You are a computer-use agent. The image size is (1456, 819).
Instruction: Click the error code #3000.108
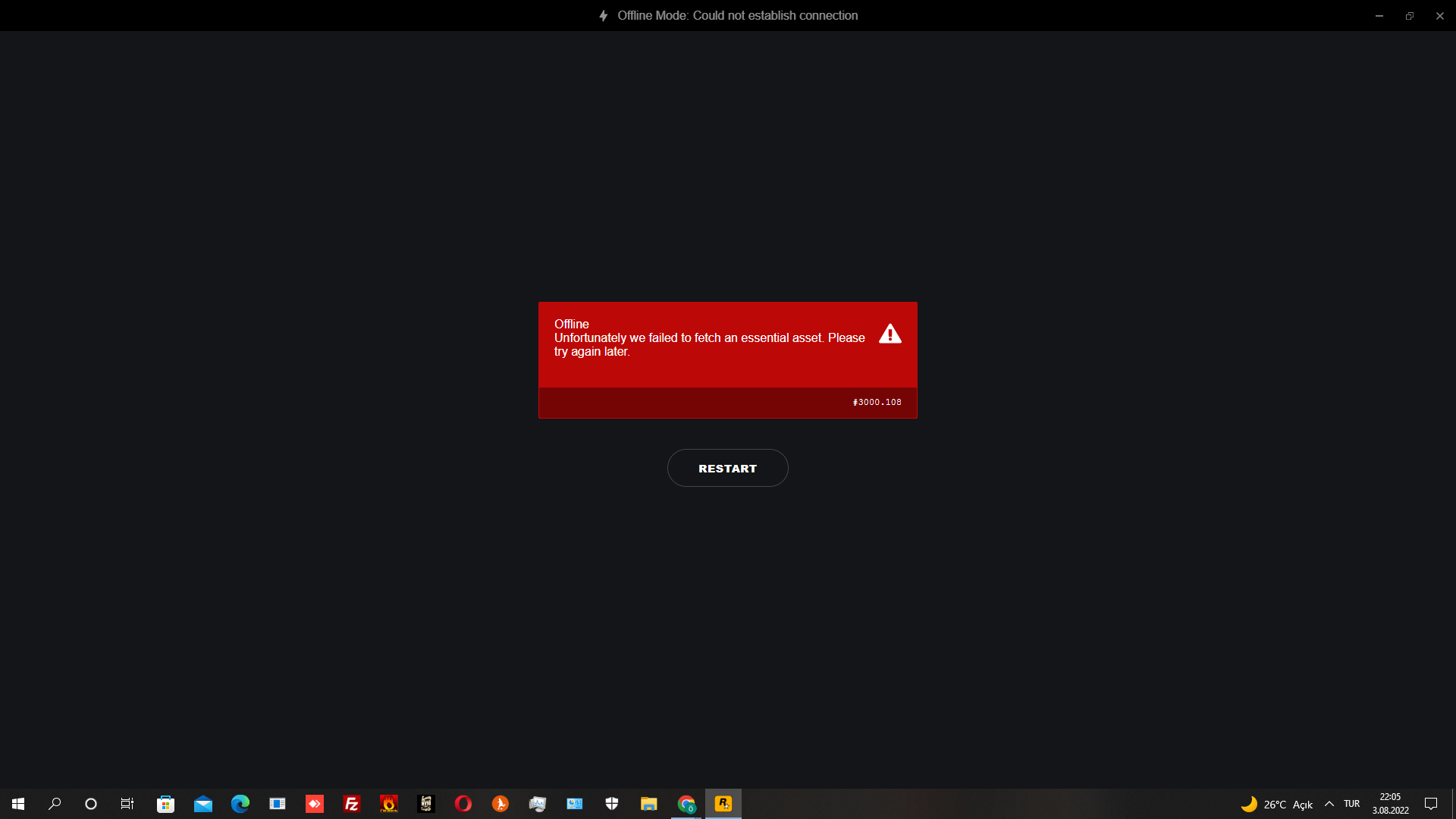tap(877, 402)
